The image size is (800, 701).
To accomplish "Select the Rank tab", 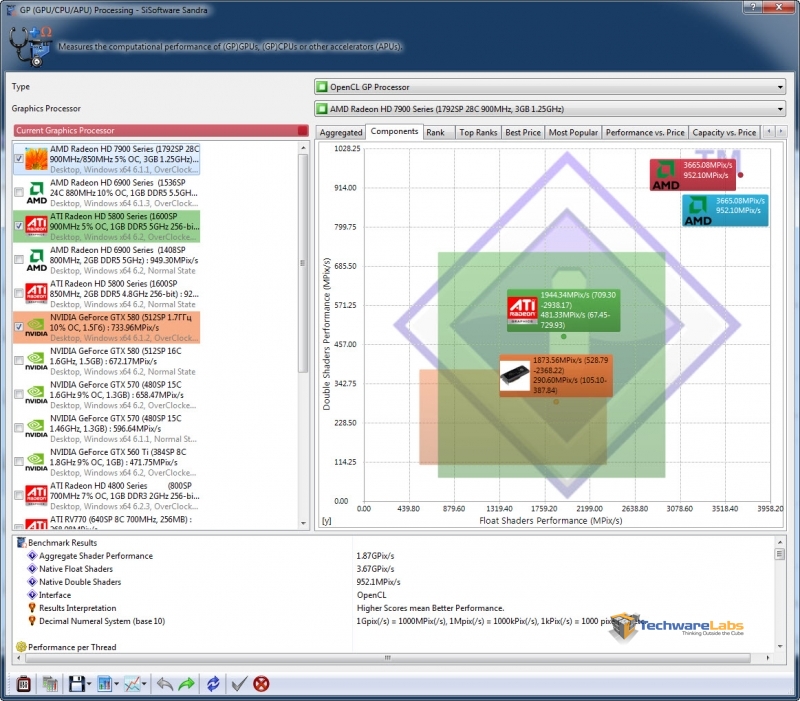I will tap(439, 133).
